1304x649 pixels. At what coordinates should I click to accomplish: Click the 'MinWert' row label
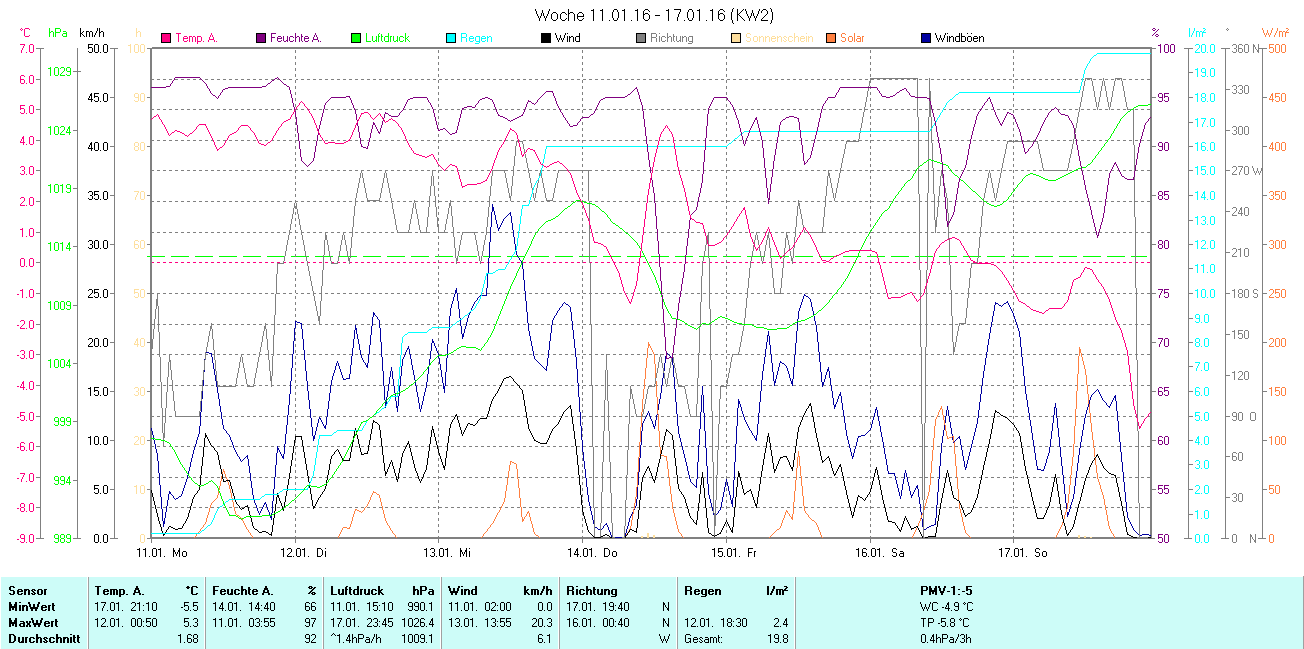(x=31, y=607)
